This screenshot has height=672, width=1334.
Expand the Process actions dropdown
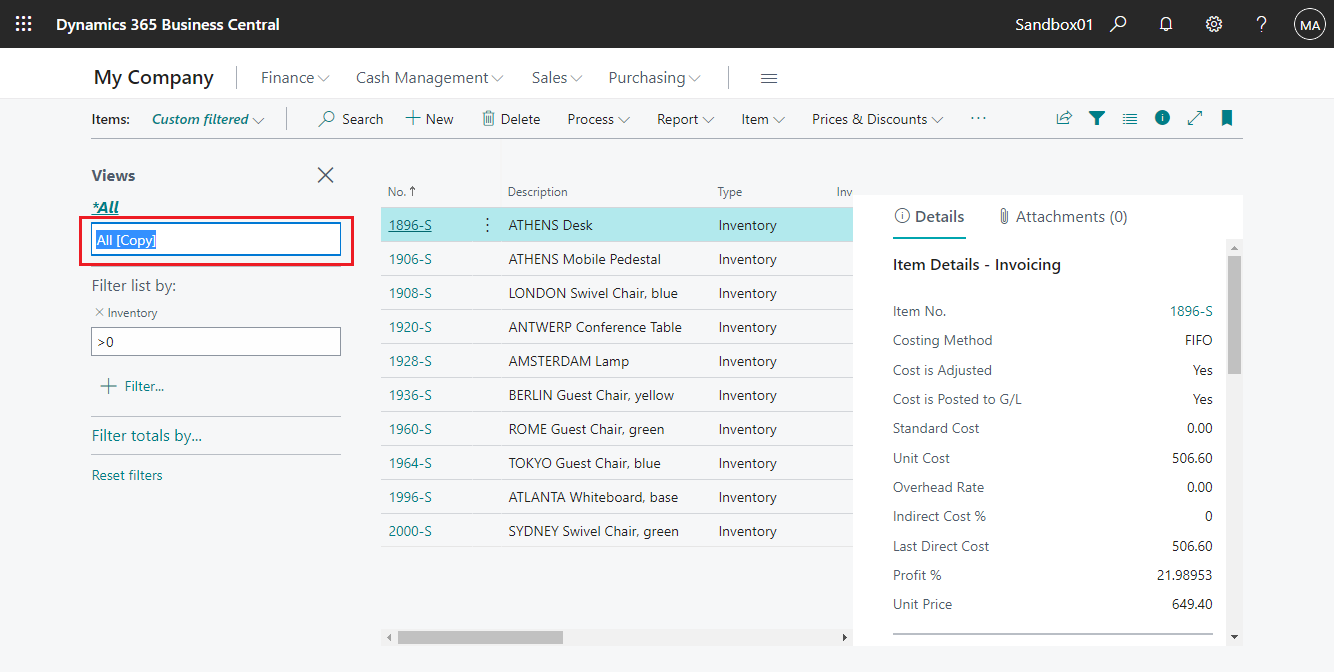tap(597, 118)
